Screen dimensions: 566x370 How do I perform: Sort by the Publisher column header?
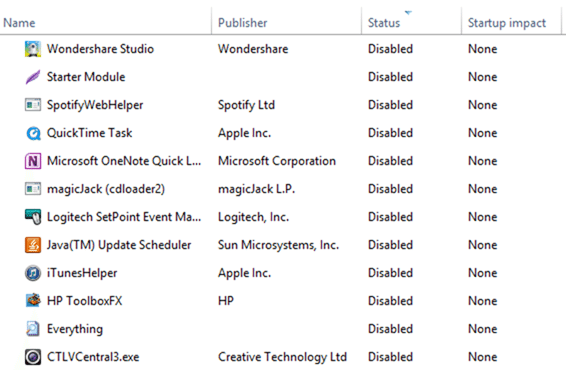[x=243, y=23]
